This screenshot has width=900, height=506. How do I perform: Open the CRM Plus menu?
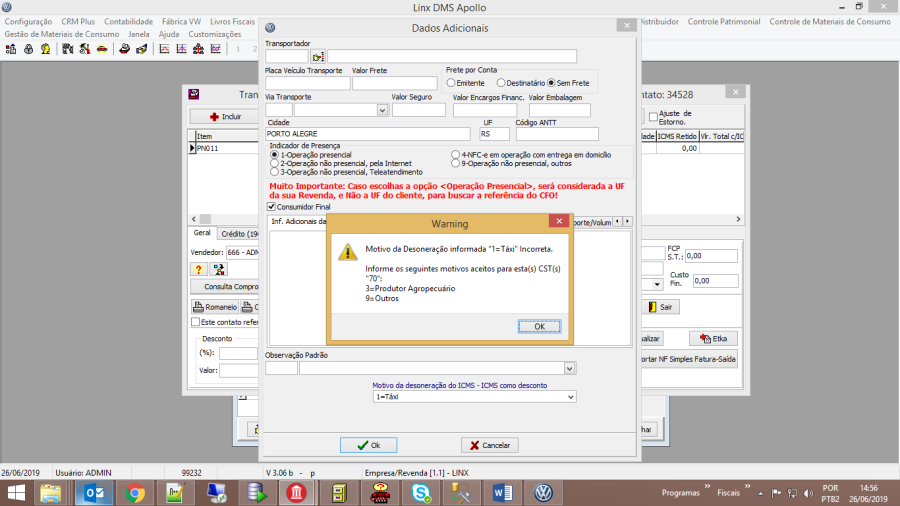pos(78,21)
